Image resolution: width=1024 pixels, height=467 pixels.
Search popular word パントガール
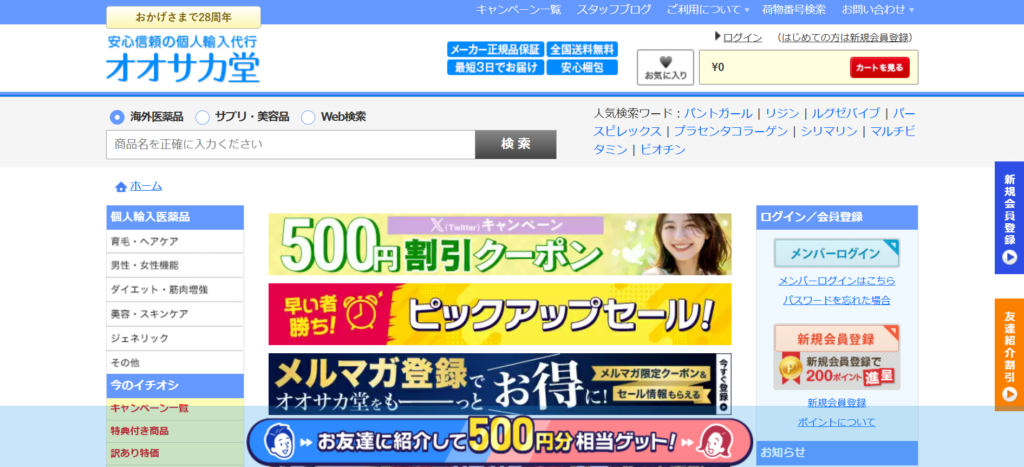click(x=718, y=113)
